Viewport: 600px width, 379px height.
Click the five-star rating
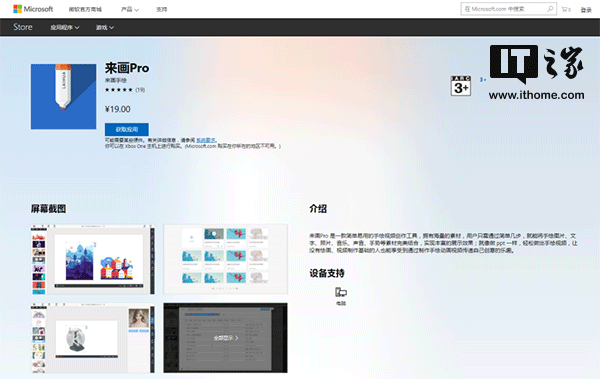coord(119,90)
